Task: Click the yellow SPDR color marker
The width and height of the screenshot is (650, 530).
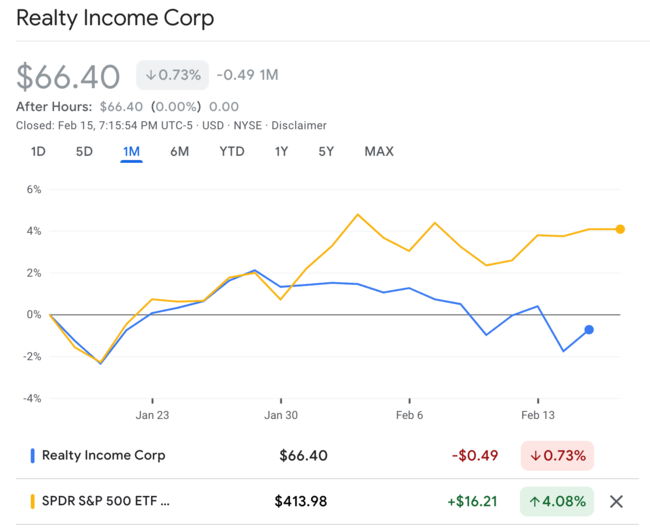Action: [x=33, y=501]
